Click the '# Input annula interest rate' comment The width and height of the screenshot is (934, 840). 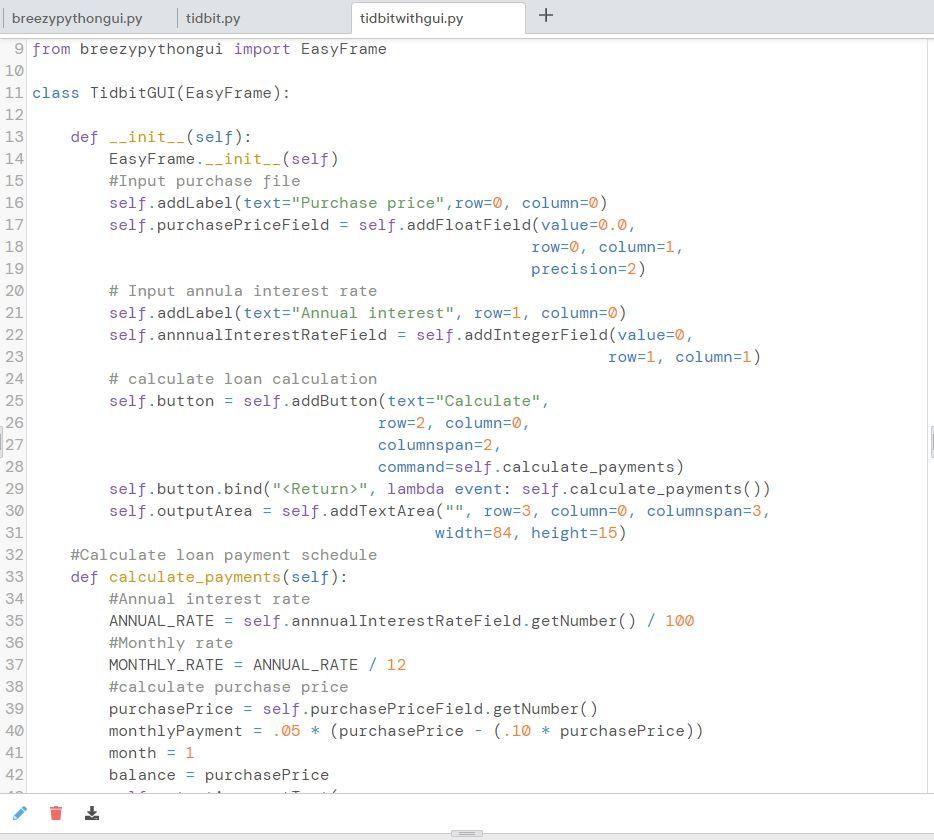(x=243, y=291)
